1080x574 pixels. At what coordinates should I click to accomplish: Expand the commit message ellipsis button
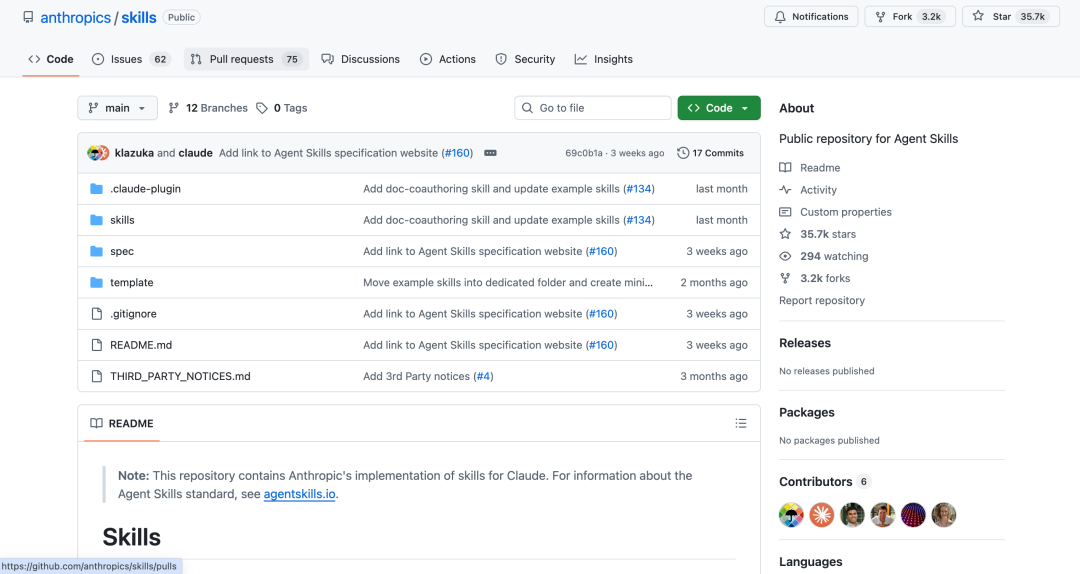coord(490,153)
